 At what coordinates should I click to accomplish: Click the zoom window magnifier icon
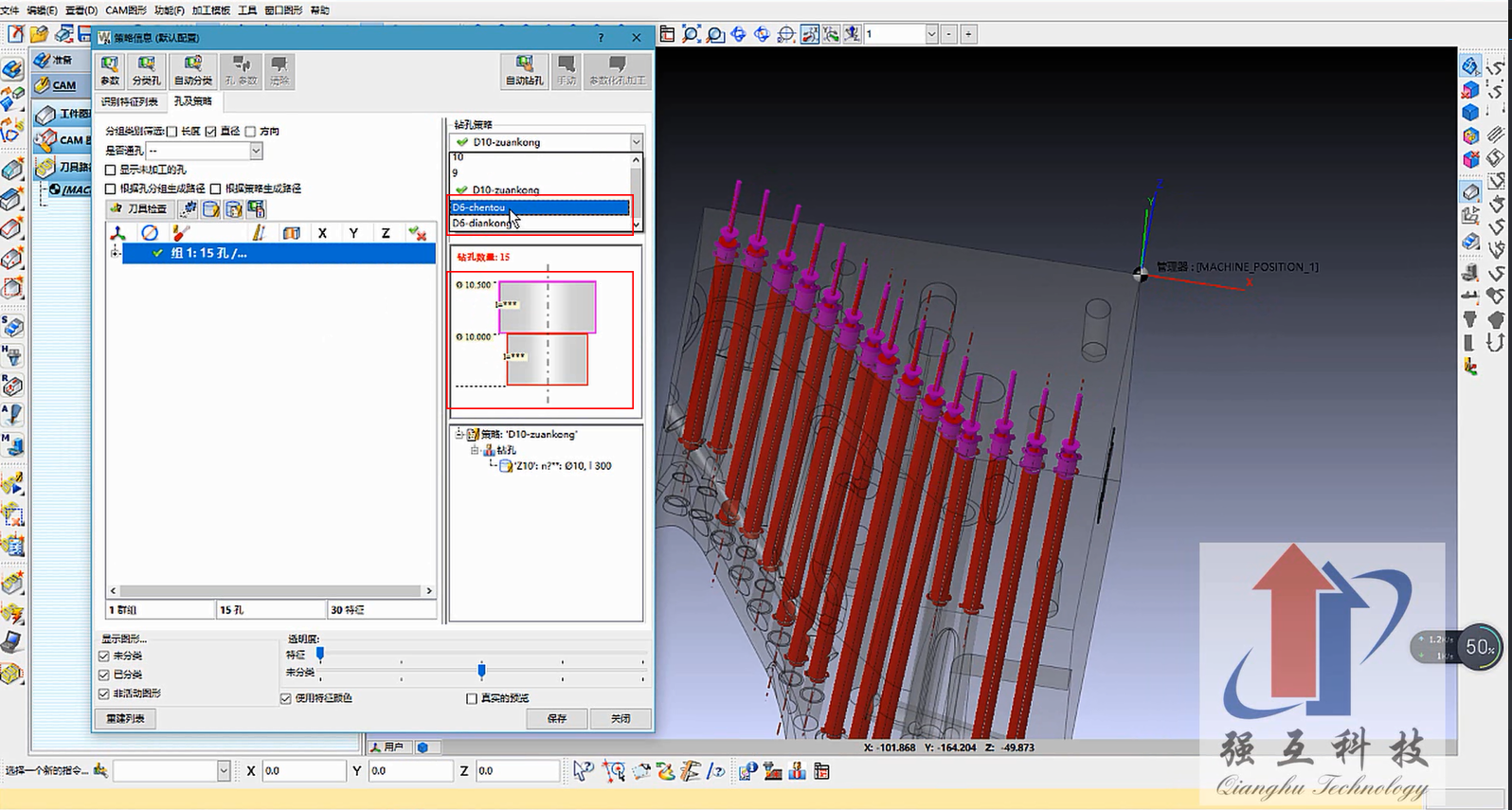[715, 34]
